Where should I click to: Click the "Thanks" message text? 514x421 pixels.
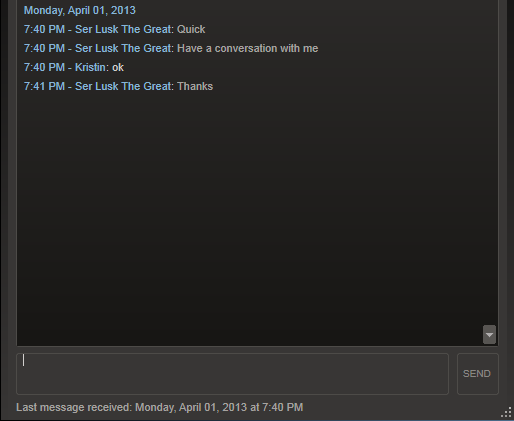[195, 86]
